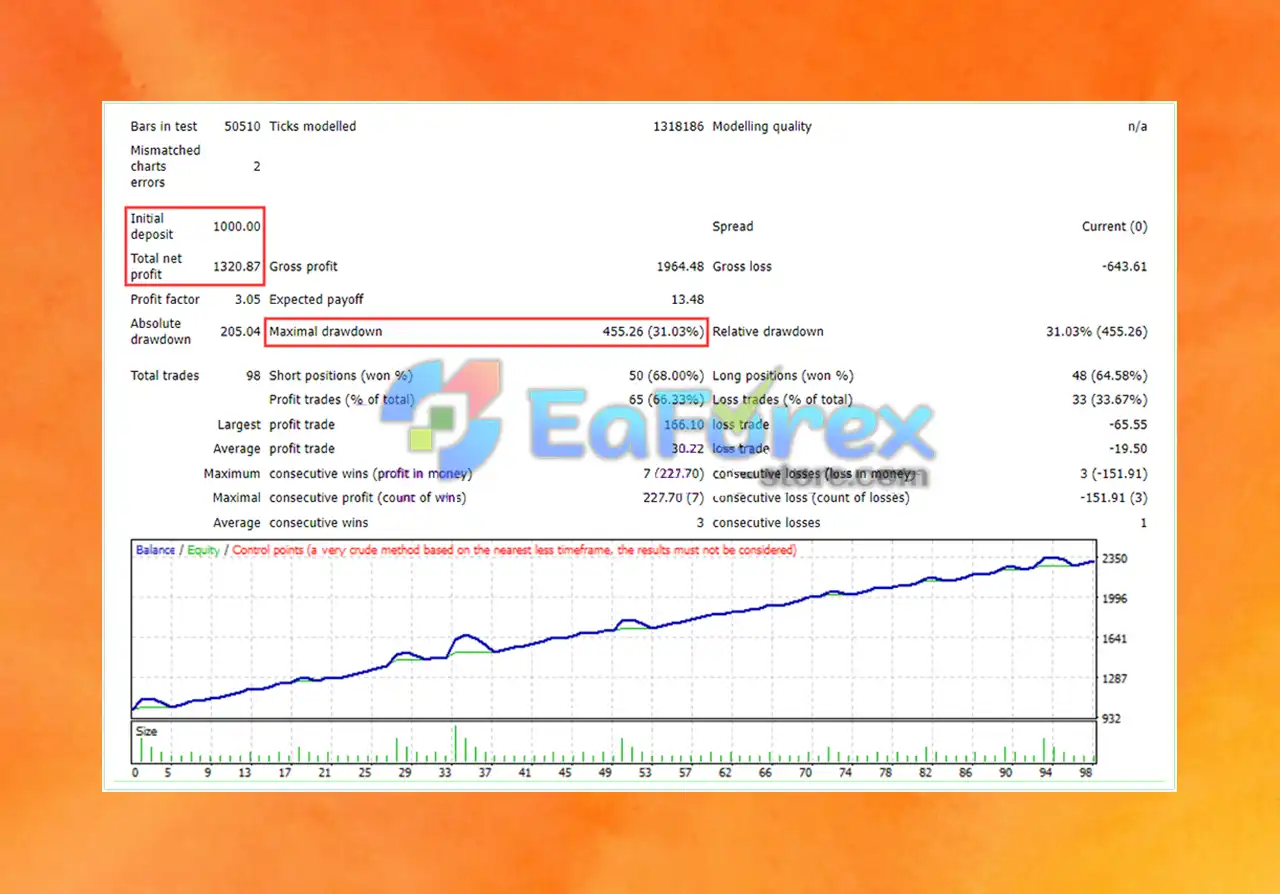Screen dimensions: 1280x894
Task: Click the Initial deposit value 1000.00
Action: click(x=237, y=227)
